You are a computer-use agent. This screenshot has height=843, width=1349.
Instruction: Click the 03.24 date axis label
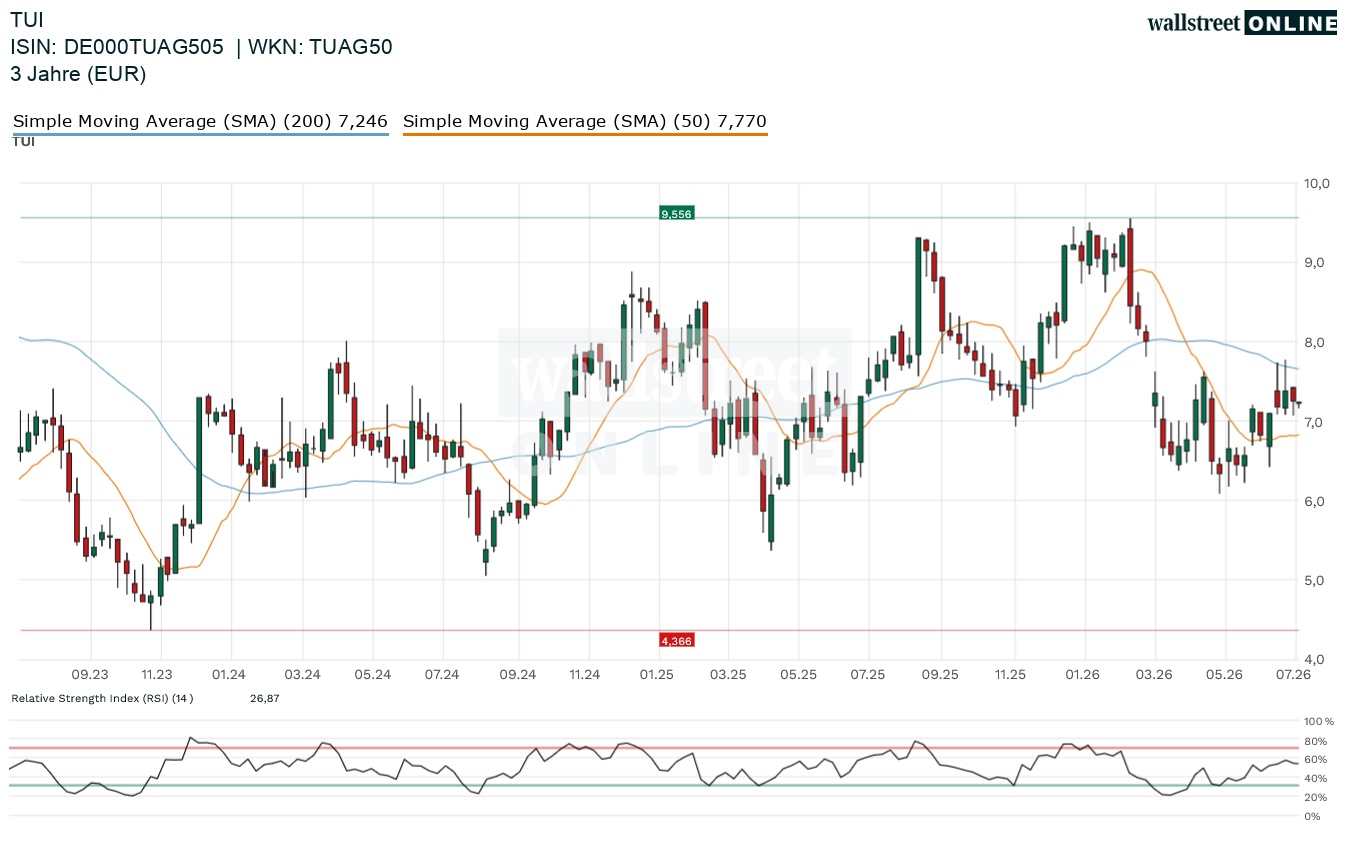point(302,675)
